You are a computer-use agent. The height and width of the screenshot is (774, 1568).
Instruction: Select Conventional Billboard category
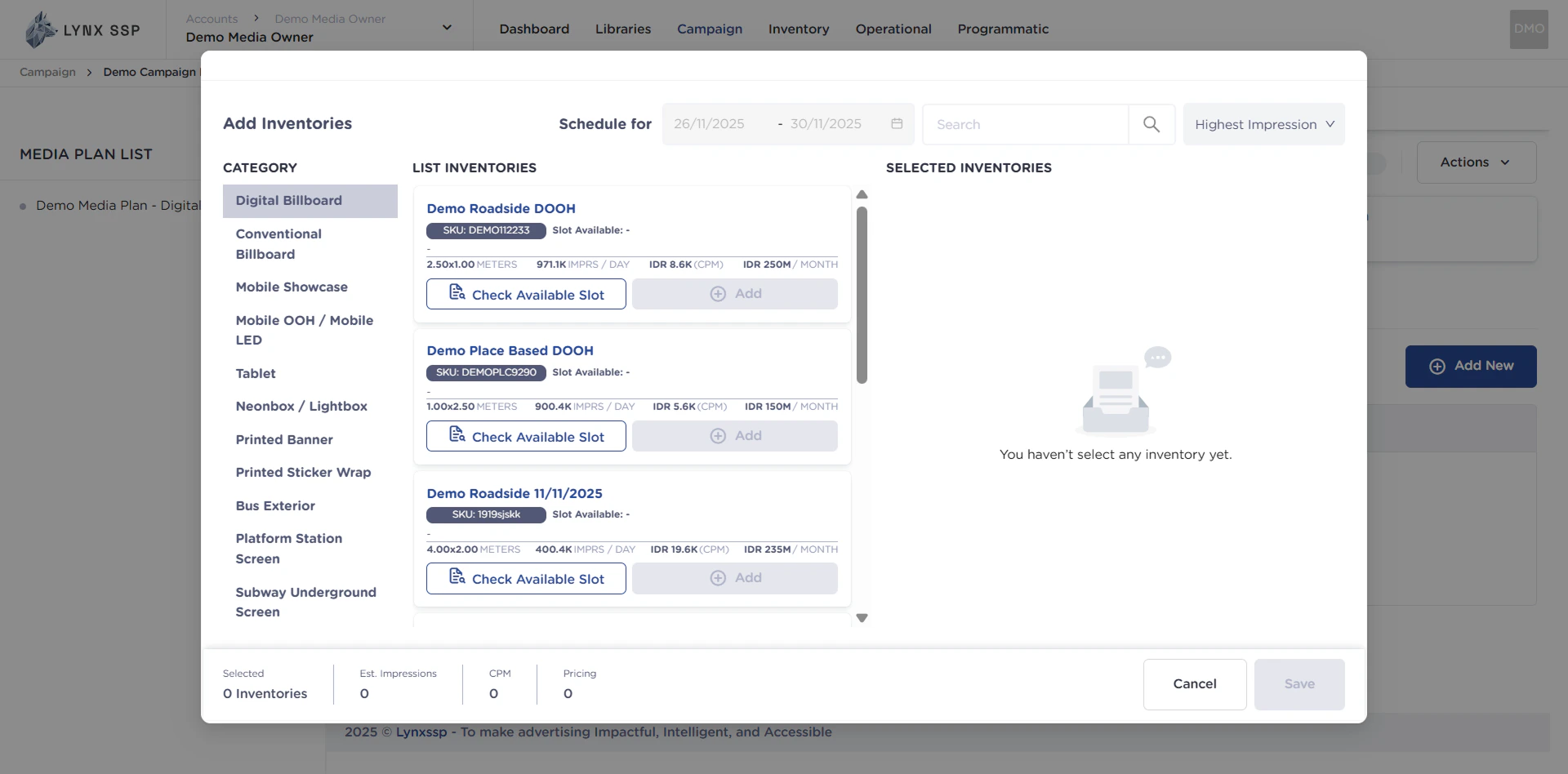310,244
